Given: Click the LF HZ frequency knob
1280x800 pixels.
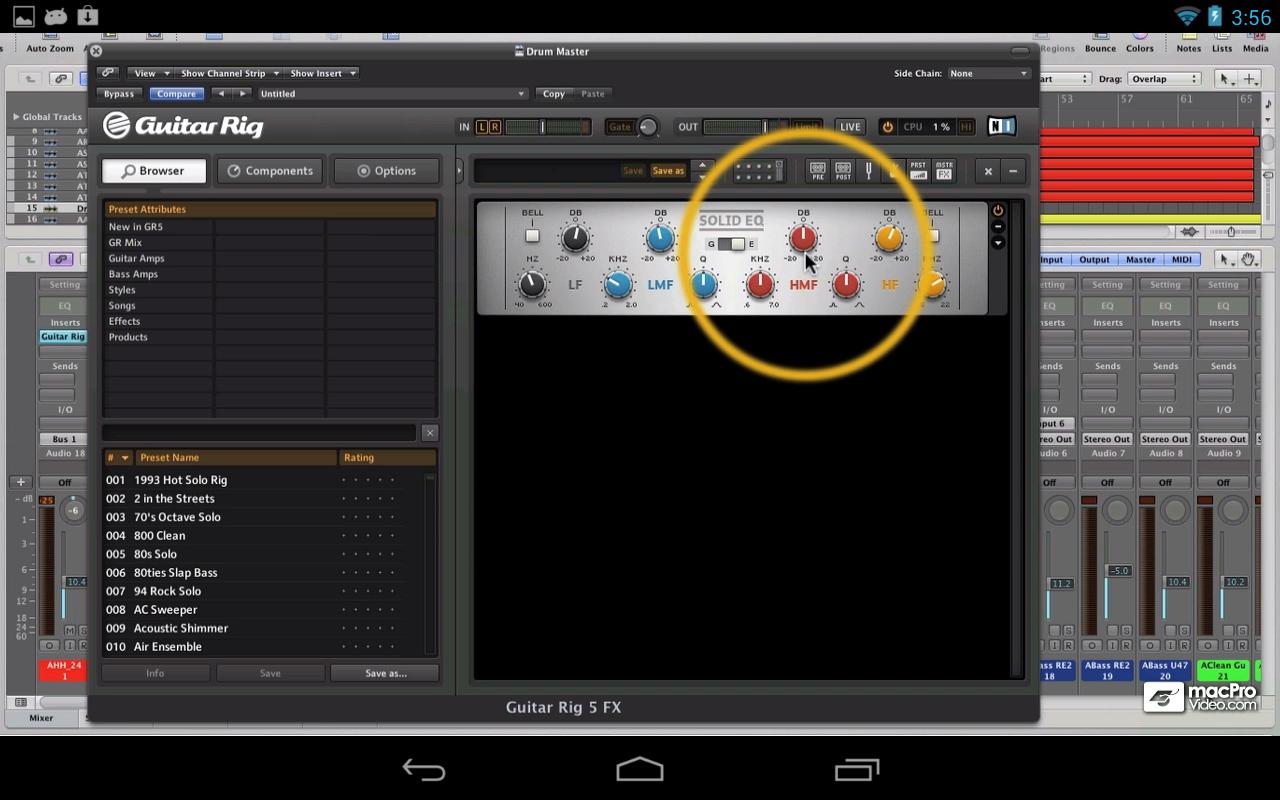Looking at the screenshot, I should tap(532, 285).
